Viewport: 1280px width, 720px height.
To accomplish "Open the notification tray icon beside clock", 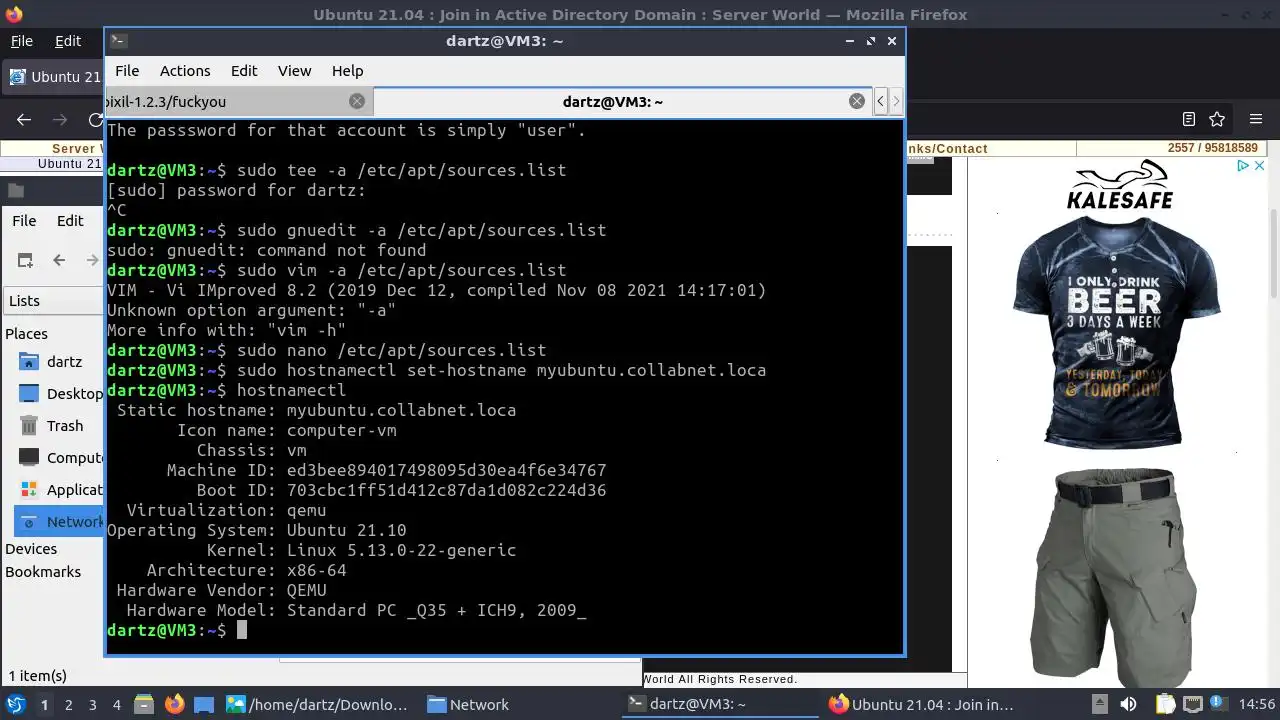I will (1219, 705).
